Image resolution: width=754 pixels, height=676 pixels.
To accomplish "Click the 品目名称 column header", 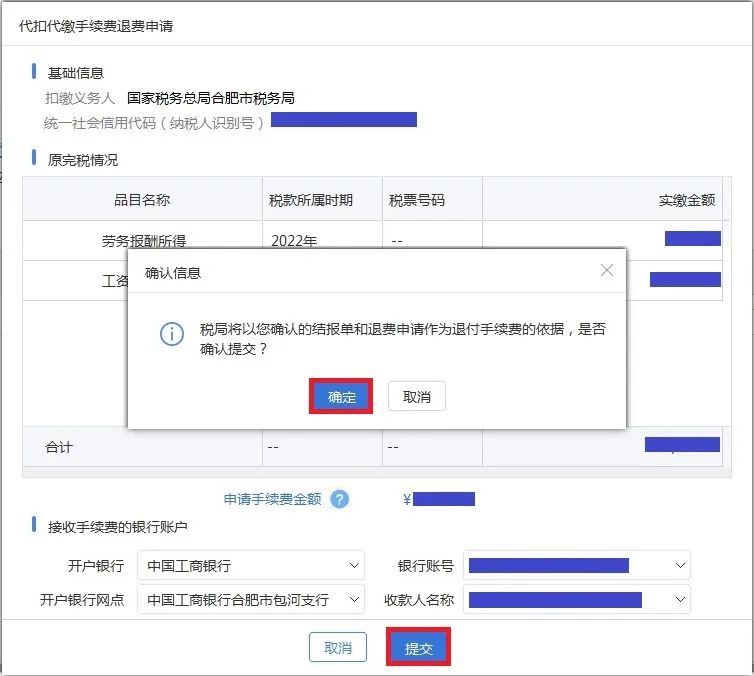I will click(142, 200).
